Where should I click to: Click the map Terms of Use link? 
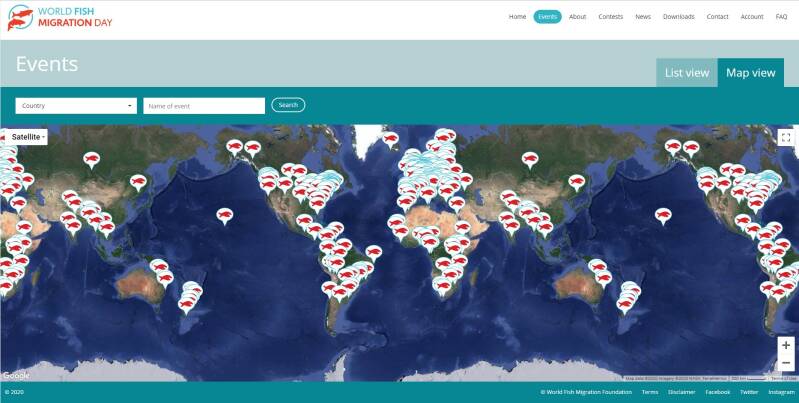pos(784,379)
